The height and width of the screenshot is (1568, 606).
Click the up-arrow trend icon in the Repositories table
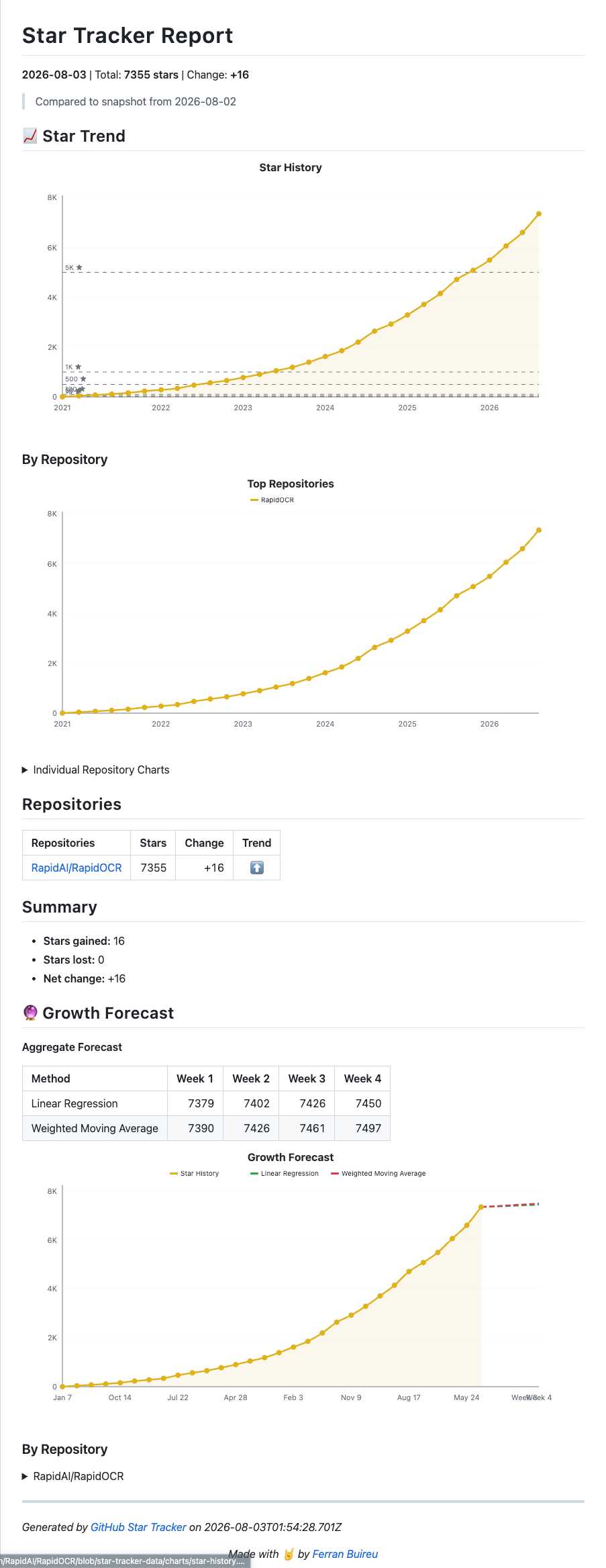(256, 868)
